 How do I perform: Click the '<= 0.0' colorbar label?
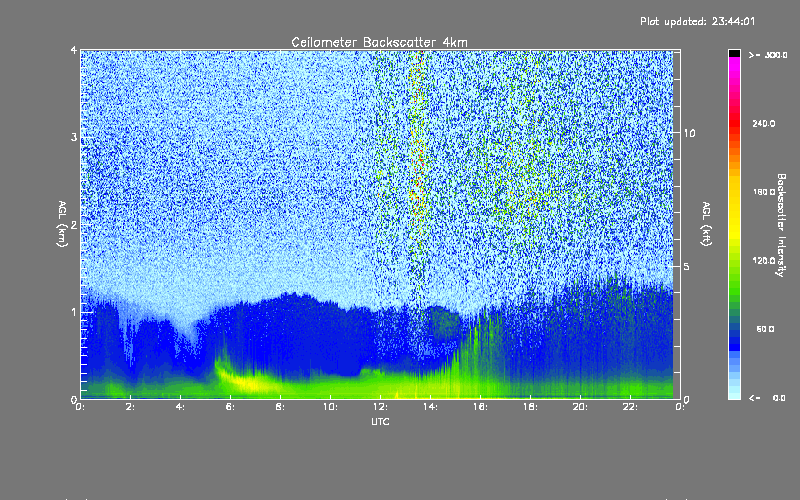pos(767,398)
